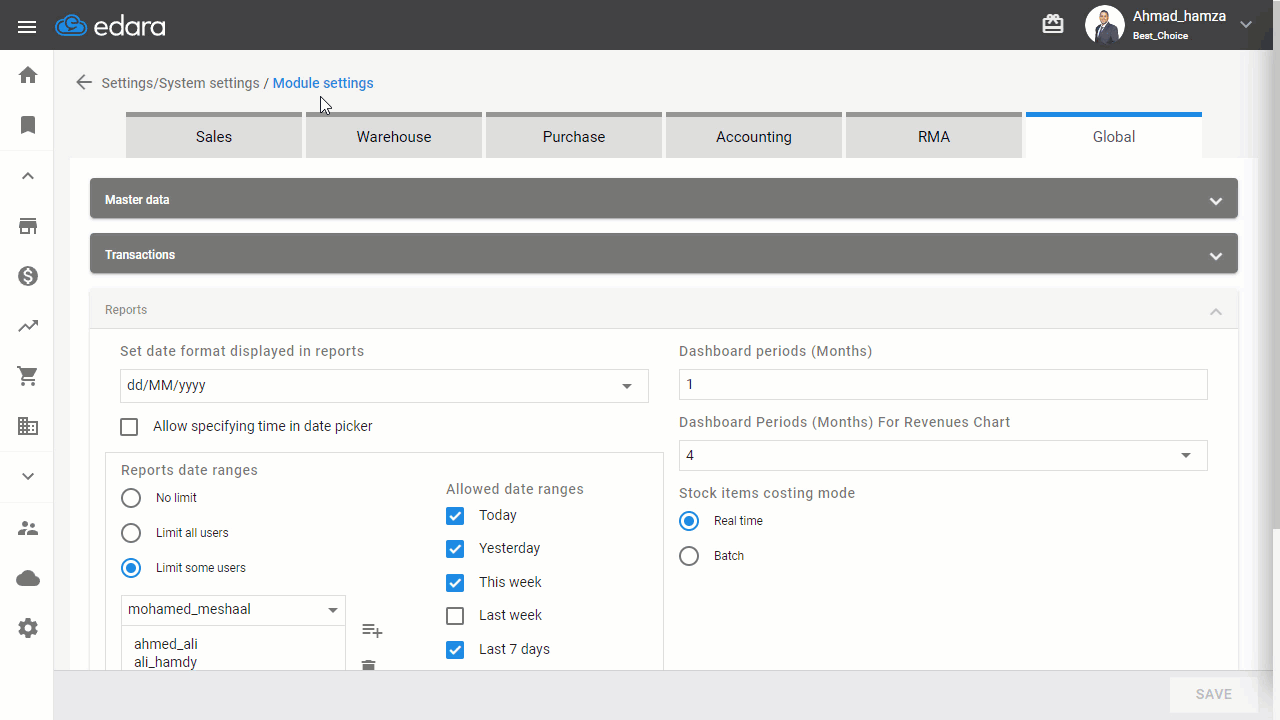Click Settings/System settings breadcrumb
This screenshot has height=720, width=1280.
pos(180,83)
